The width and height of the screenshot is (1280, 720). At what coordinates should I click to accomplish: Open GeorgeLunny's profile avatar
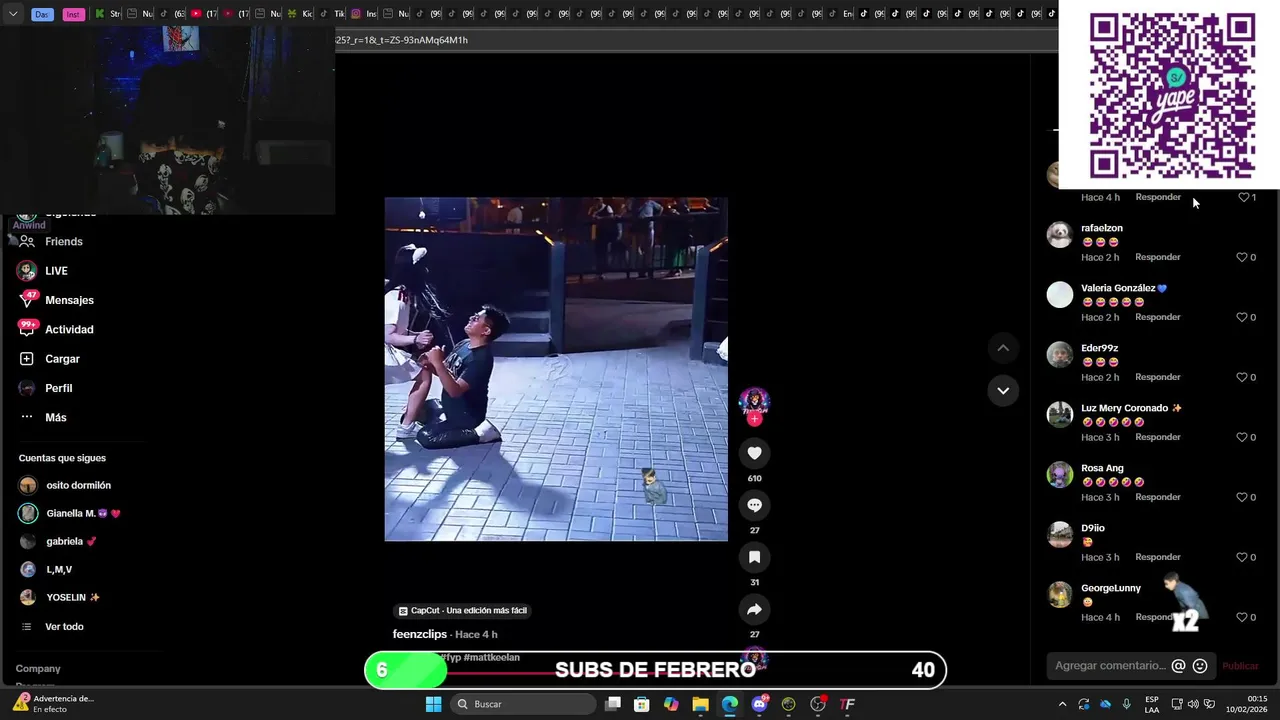pos(1059,594)
